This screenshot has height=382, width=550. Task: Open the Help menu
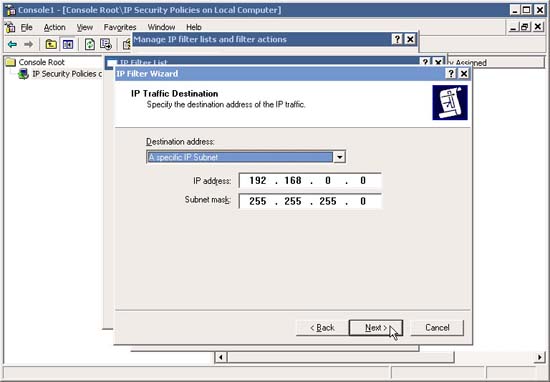(x=194, y=27)
